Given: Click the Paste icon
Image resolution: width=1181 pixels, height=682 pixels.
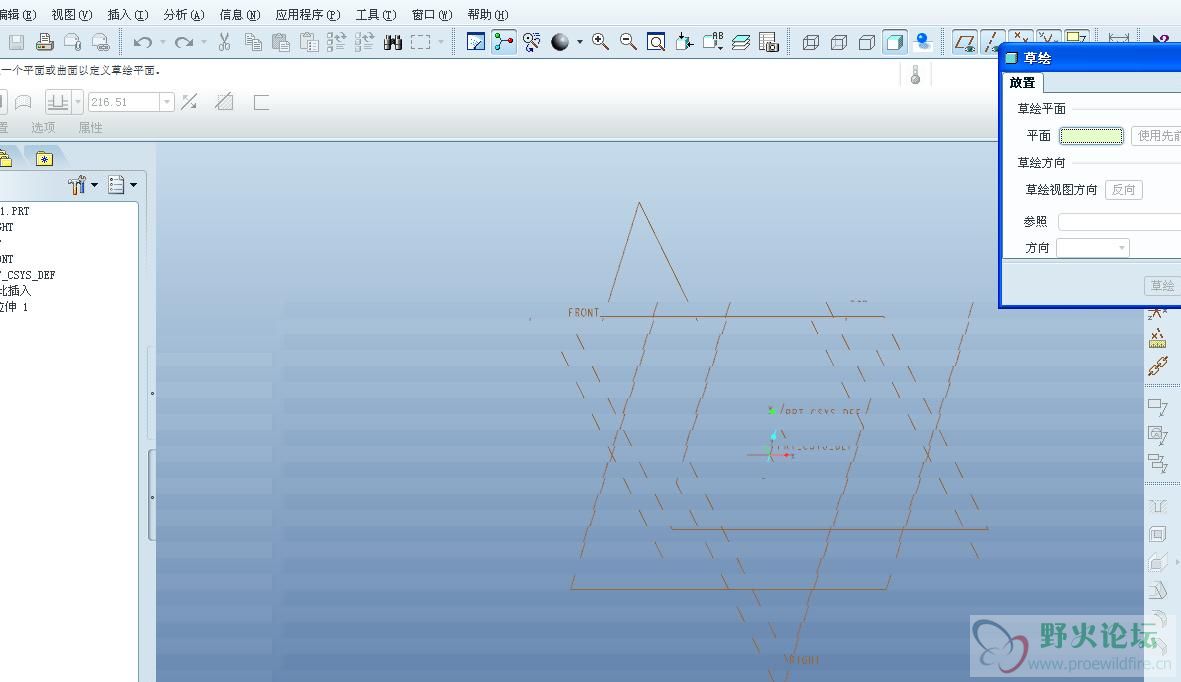Looking at the screenshot, I should pos(281,42).
